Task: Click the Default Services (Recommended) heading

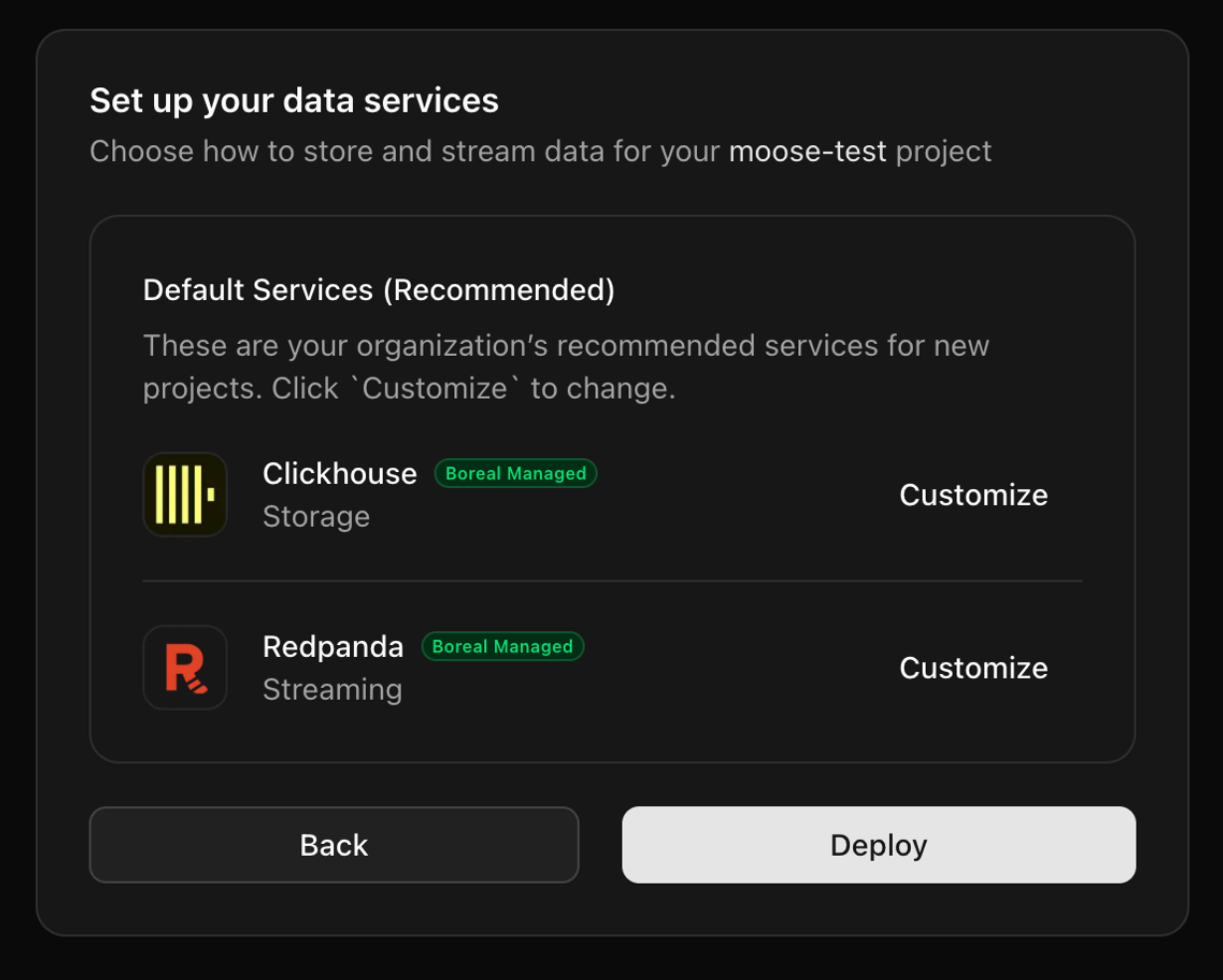Action: 379,290
